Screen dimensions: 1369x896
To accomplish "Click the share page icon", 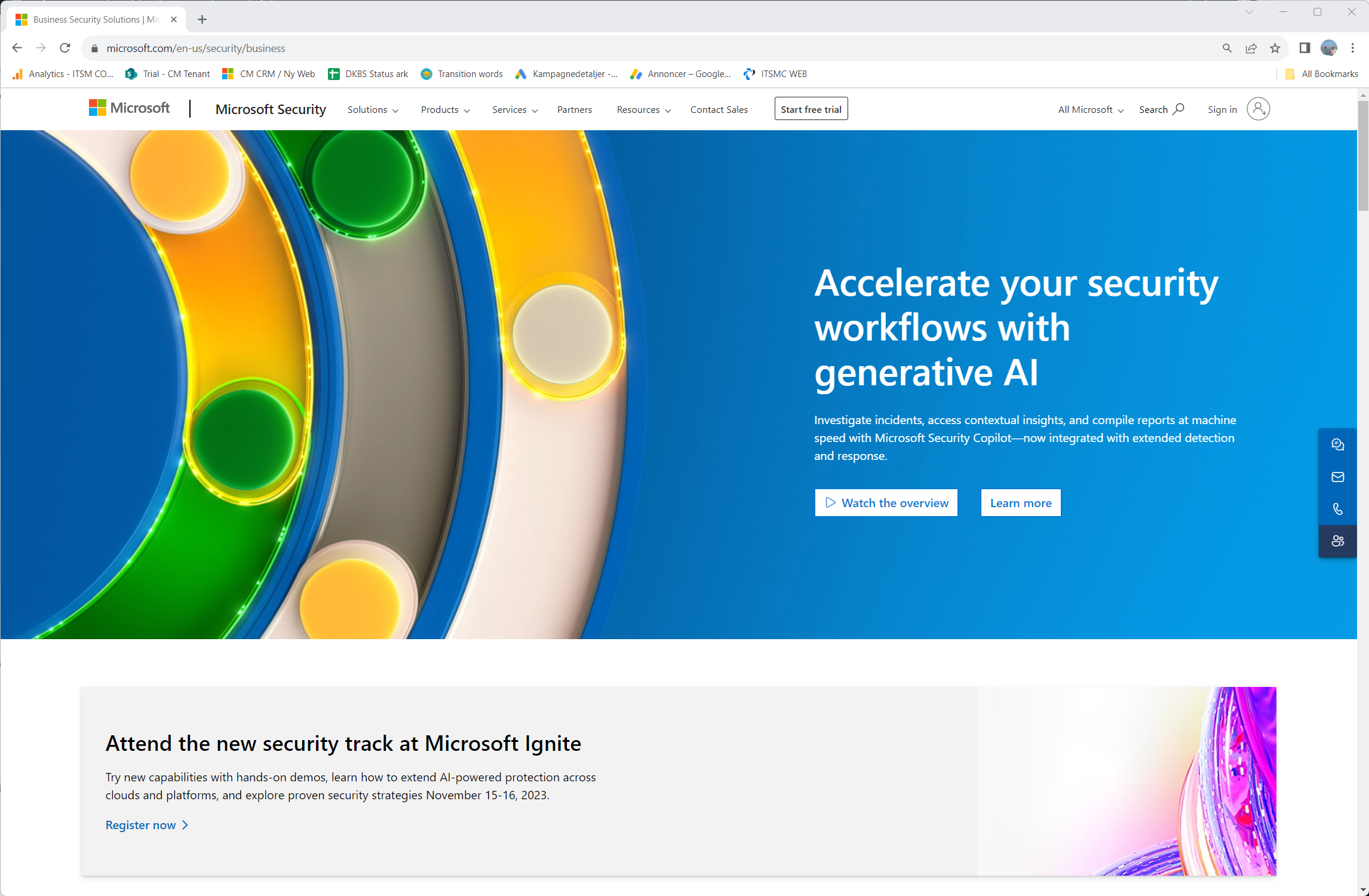I will [x=1251, y=48].
